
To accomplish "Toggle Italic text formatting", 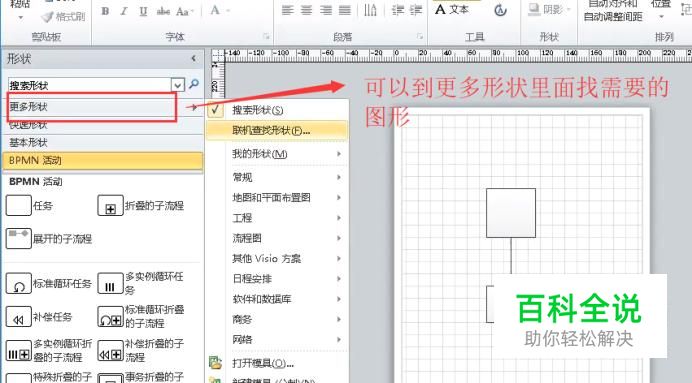I will pos(124,11).
